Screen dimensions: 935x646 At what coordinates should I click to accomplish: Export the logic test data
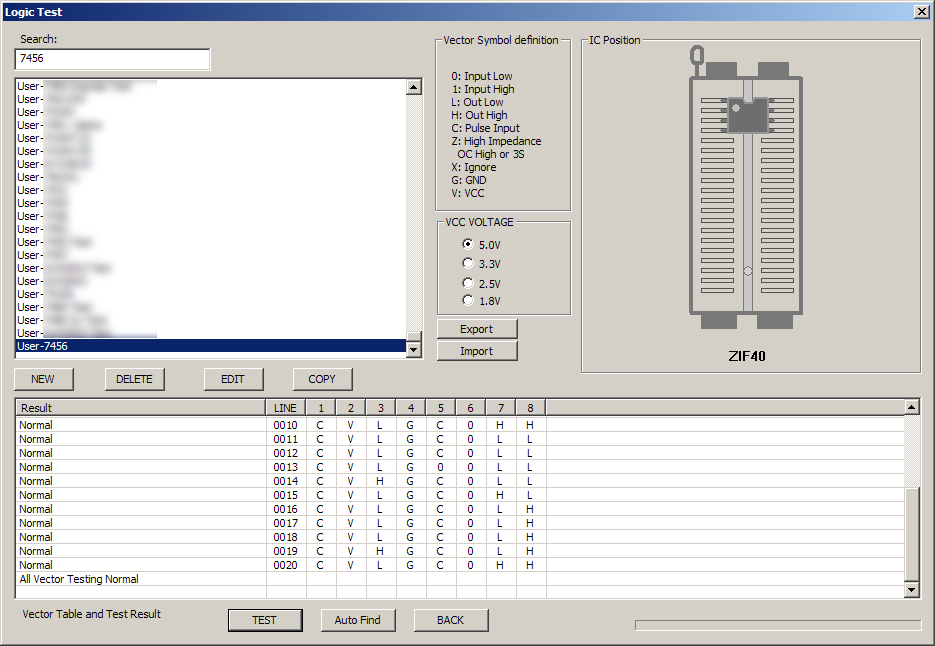pyautogui.click(x=476, y=328)
